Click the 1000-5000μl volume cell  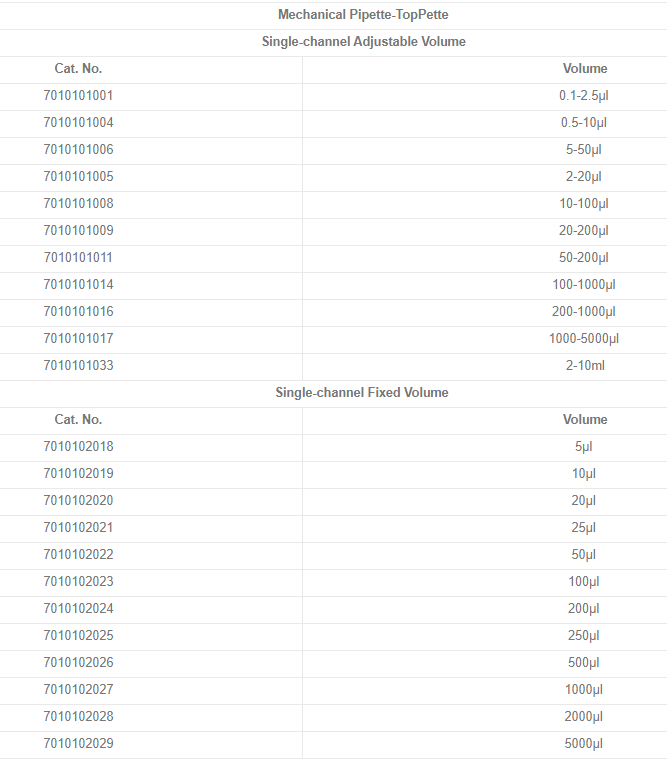(x=584, y=339)
